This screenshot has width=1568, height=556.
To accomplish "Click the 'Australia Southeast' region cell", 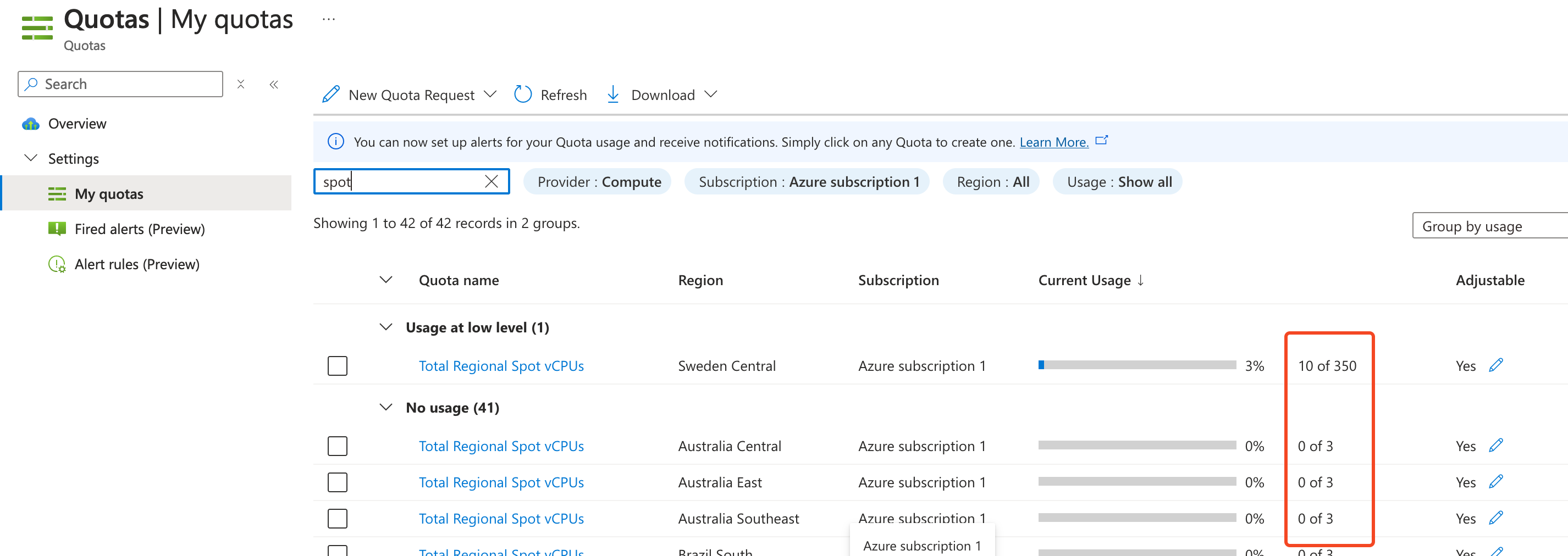I will 738,519.
